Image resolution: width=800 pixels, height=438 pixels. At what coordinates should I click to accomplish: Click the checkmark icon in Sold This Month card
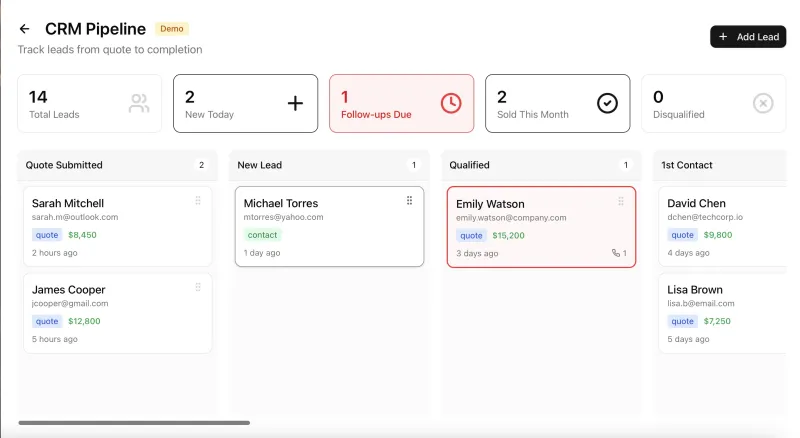coord(607,103)
